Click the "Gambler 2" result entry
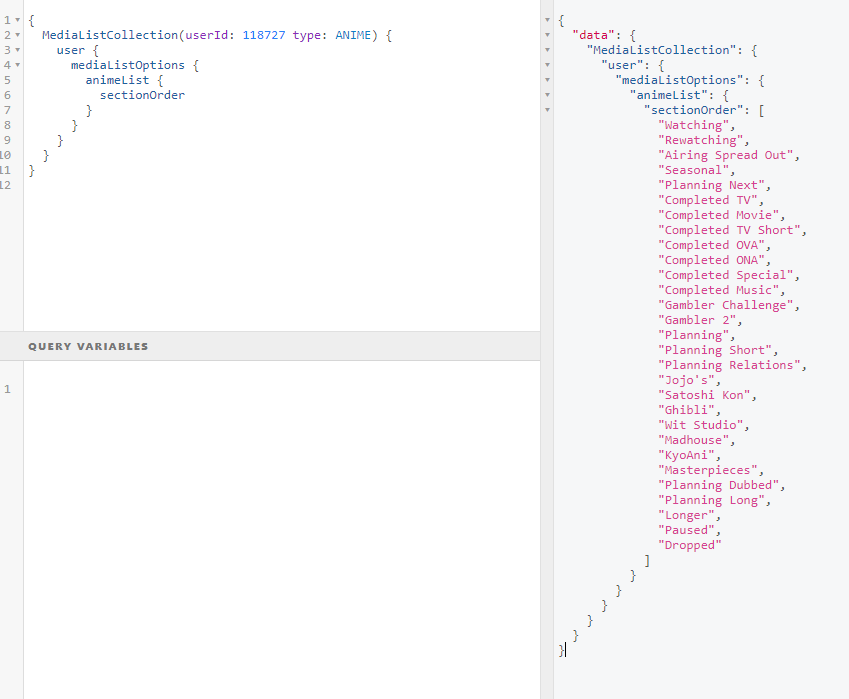 point(697,320)
